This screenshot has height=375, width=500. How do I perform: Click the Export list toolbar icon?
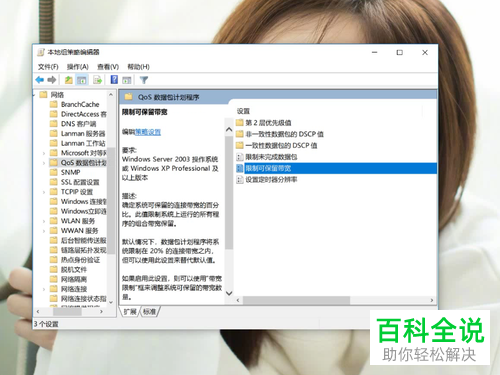(x=97, y=80)
